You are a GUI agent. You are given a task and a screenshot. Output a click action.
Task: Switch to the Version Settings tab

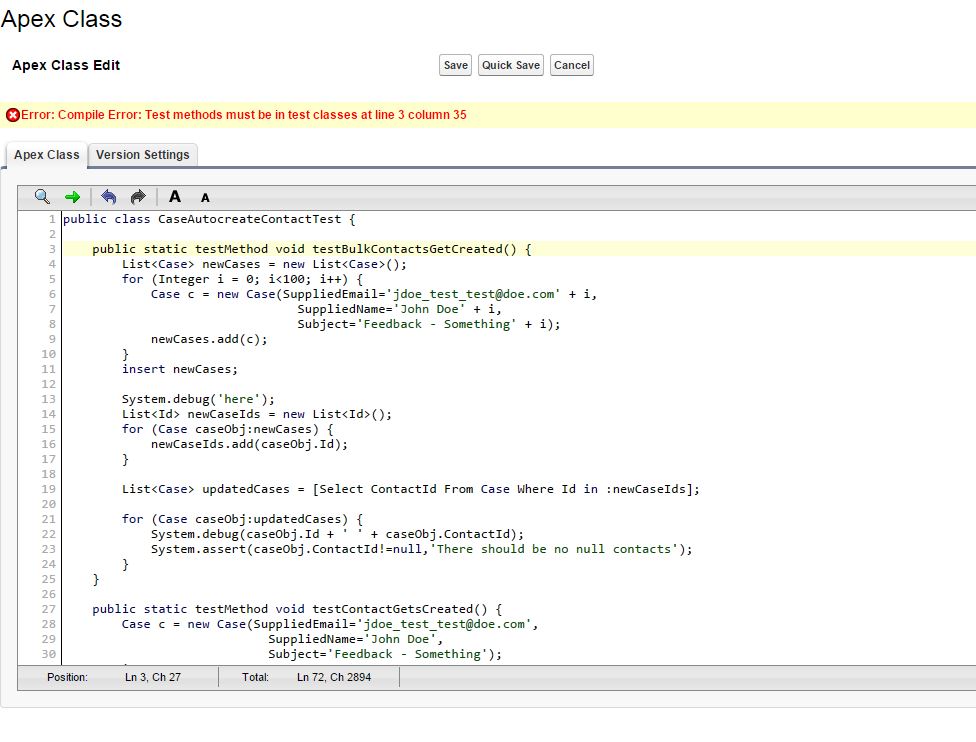(x=142, y=155)
